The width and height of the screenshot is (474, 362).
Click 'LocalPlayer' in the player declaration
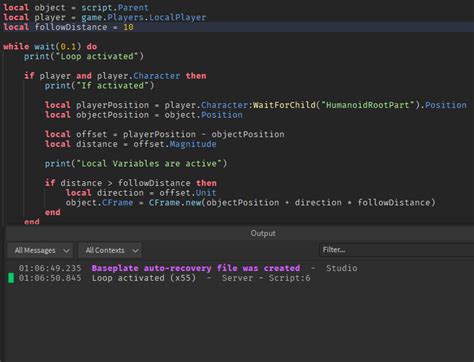coord(177,17)
